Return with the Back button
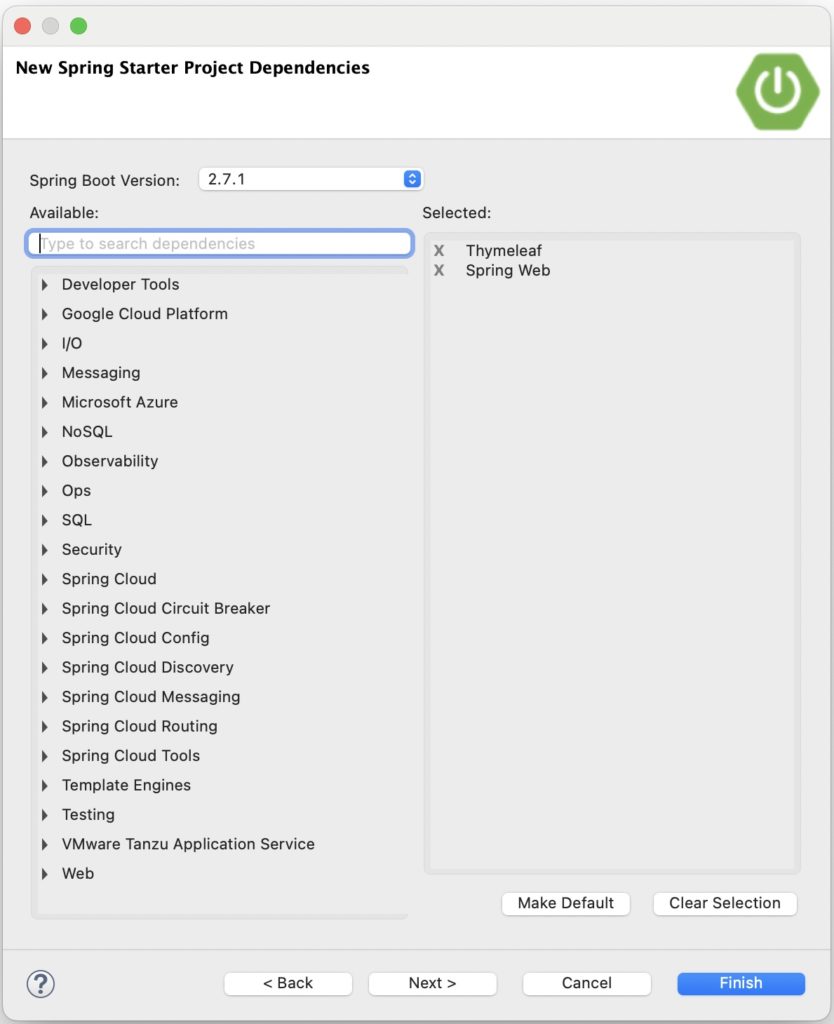Screen dimensions: 834x1024 point(288,983)
